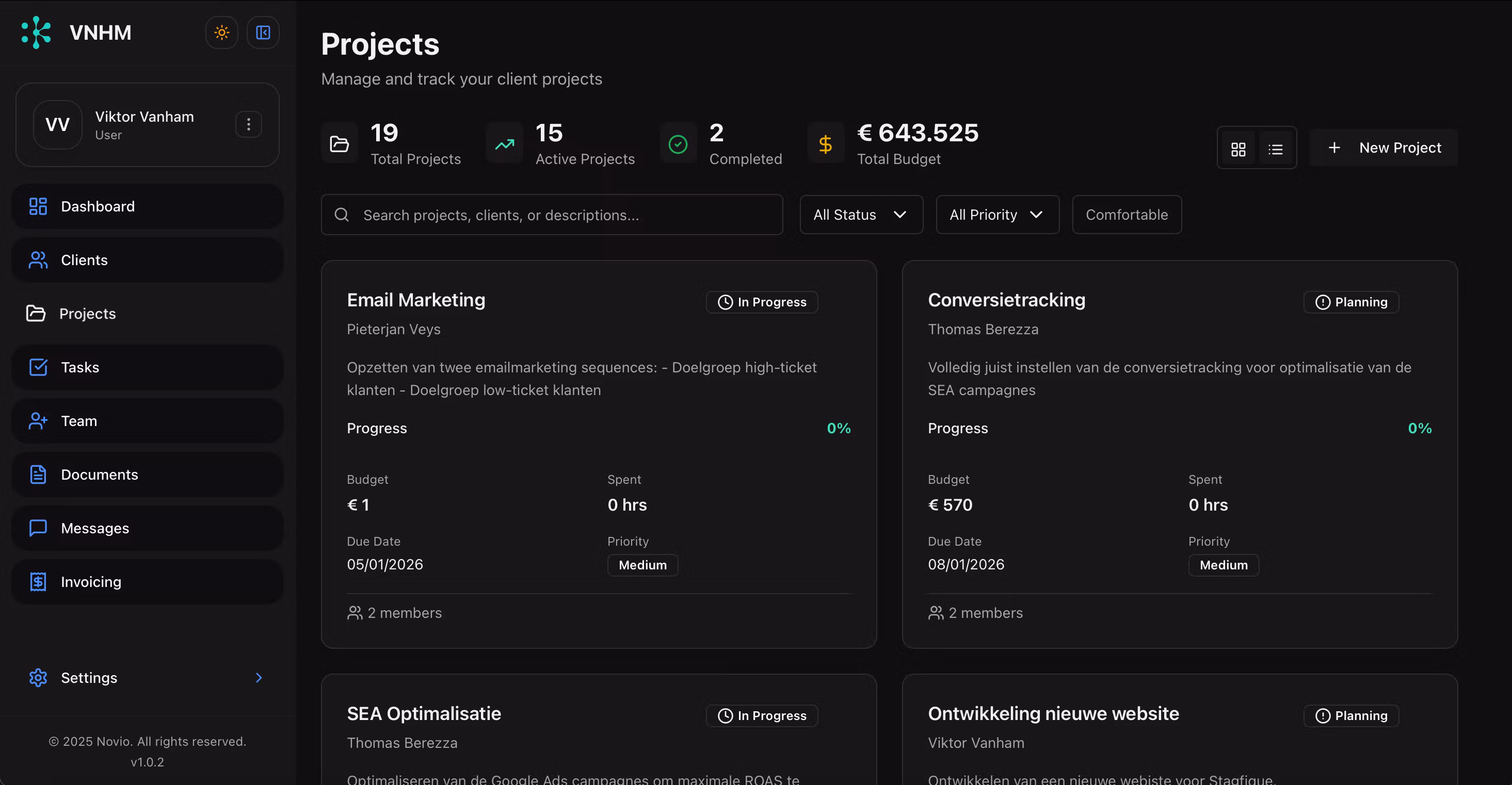Click the Clients people icon
The image size is (1512, 785).
point(38,260)
